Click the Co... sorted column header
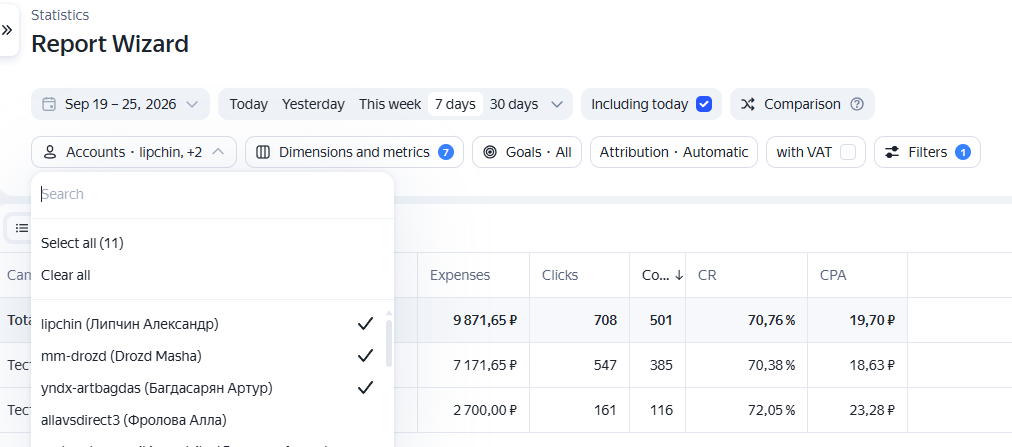Image resolution: width=1012 pixels, height=447 pixels. click(656, 275)
